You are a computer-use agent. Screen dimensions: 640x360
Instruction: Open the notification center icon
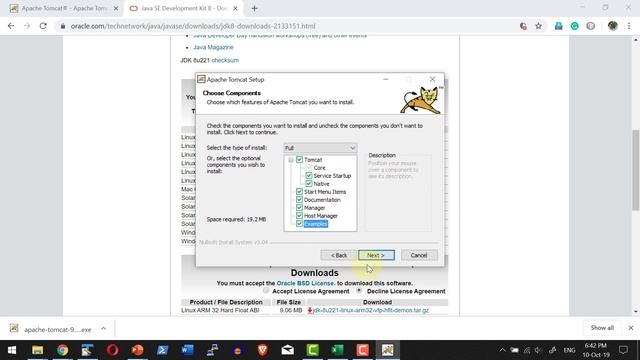623,350
